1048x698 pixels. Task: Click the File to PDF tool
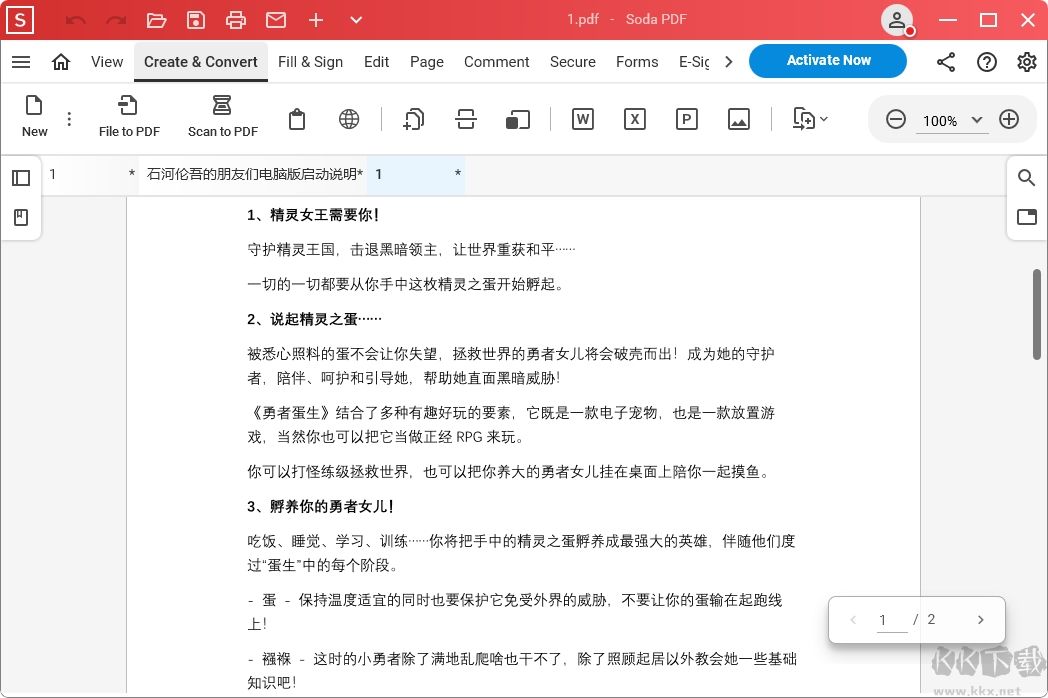pos(129,115)
